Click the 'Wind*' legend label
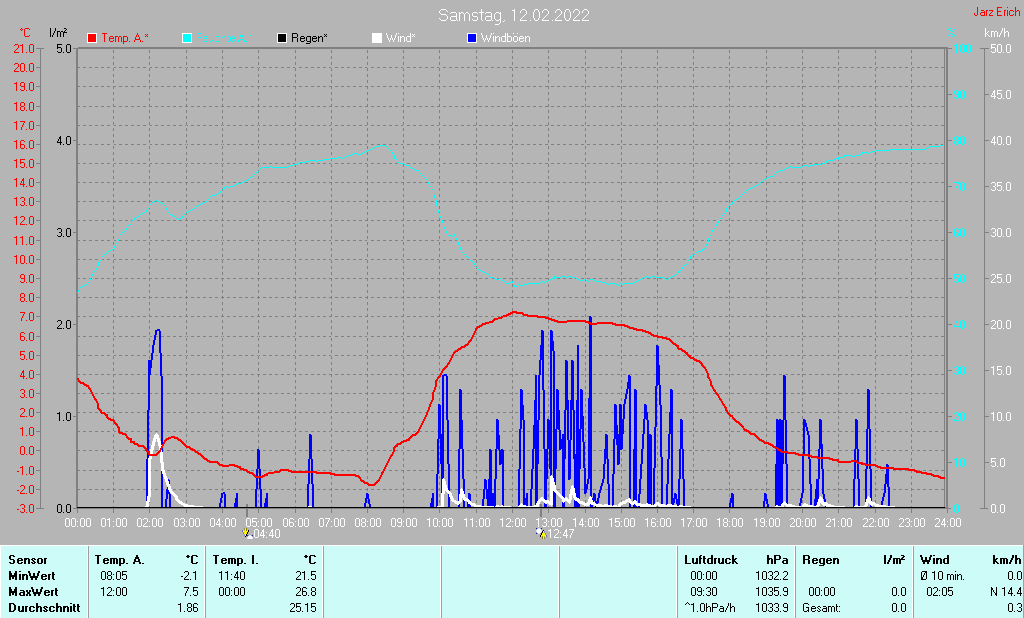 click(400, 39)
